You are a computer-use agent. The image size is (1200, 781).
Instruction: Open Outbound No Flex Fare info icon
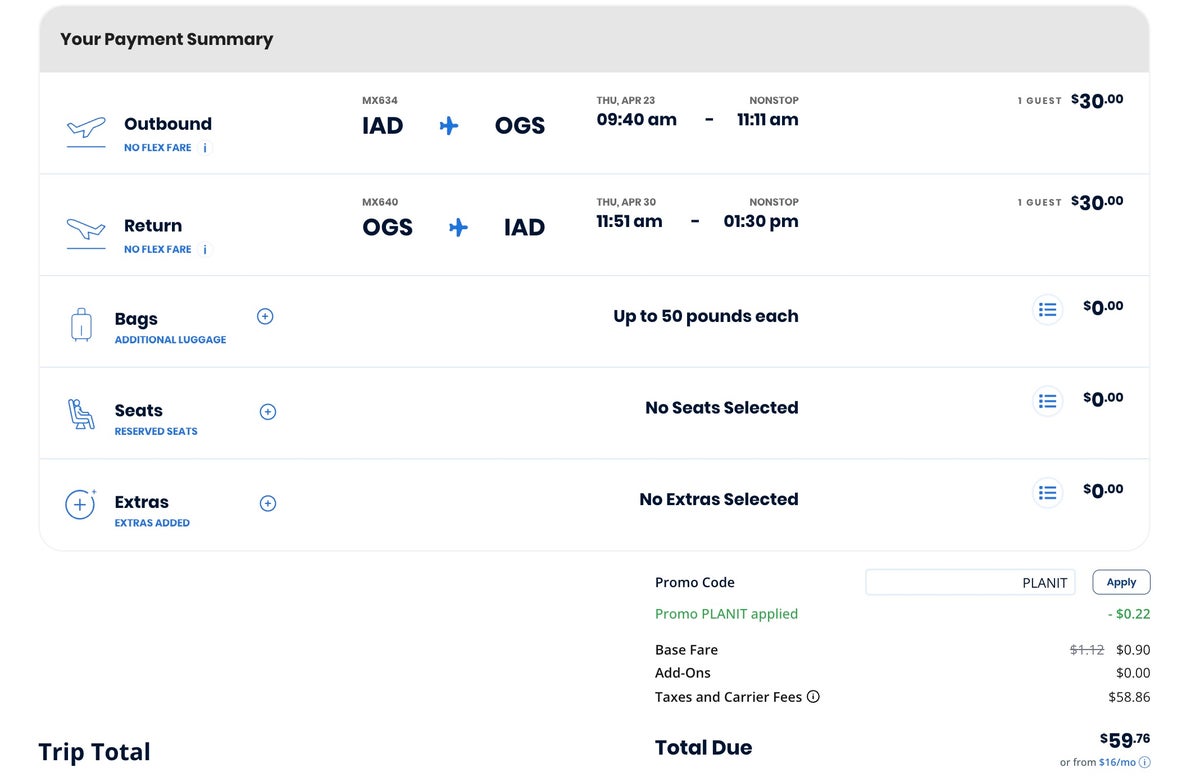[x=205, y=148]
